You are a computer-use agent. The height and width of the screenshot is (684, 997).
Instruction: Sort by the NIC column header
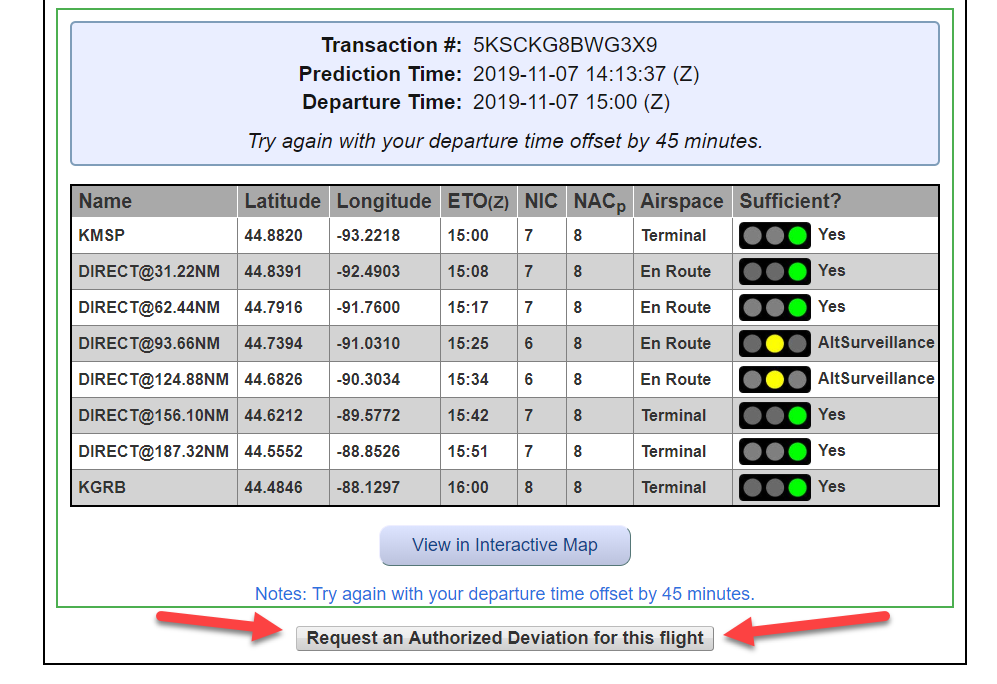541,201
